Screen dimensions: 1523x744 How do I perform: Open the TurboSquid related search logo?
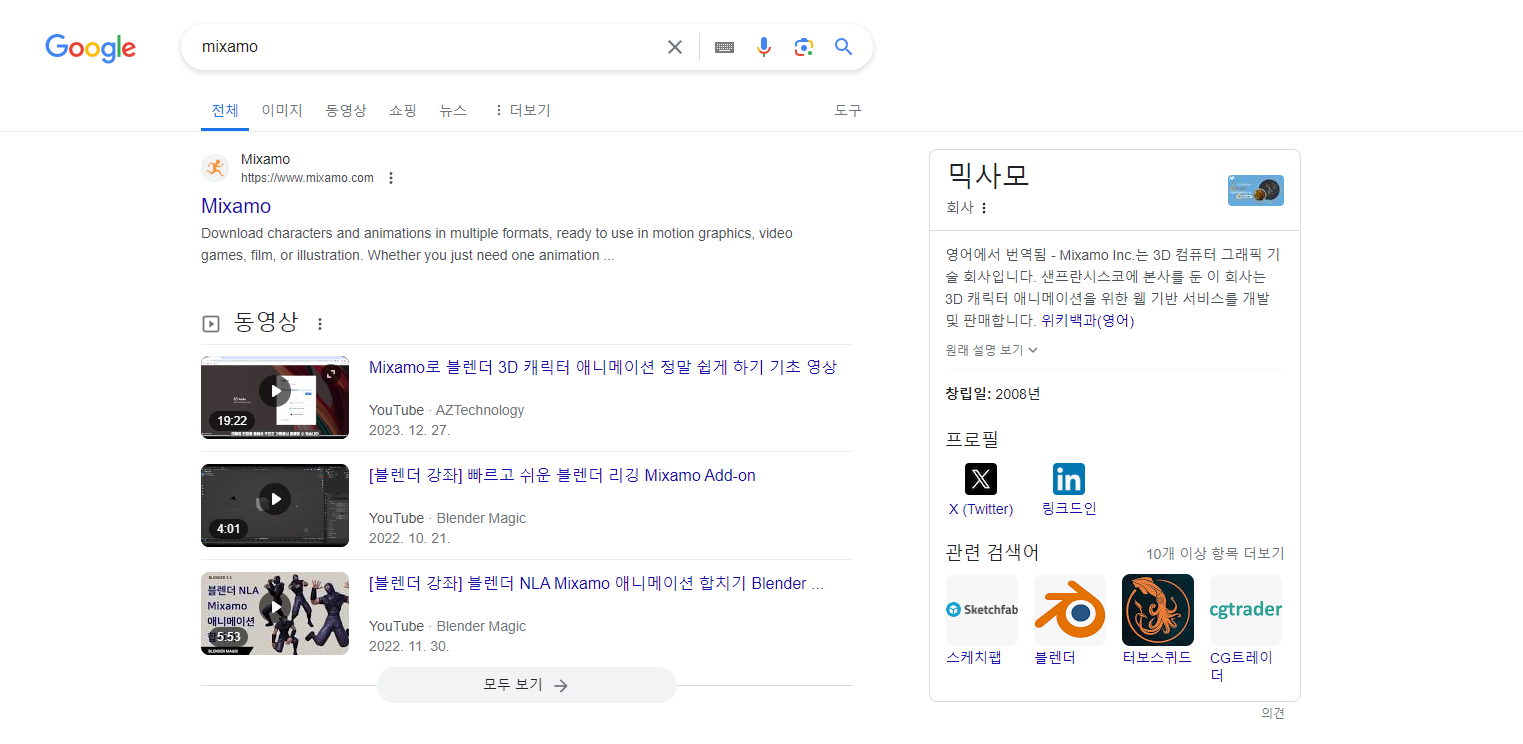point(1158,610)
